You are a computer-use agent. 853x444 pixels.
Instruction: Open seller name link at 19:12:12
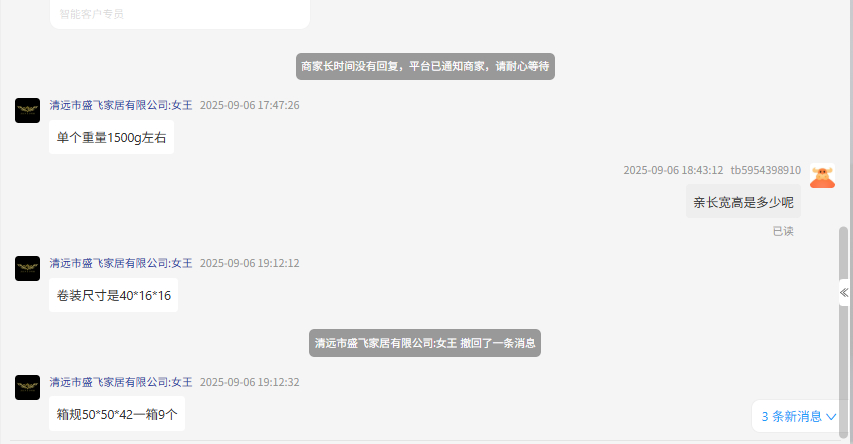(x=121, y=263)
